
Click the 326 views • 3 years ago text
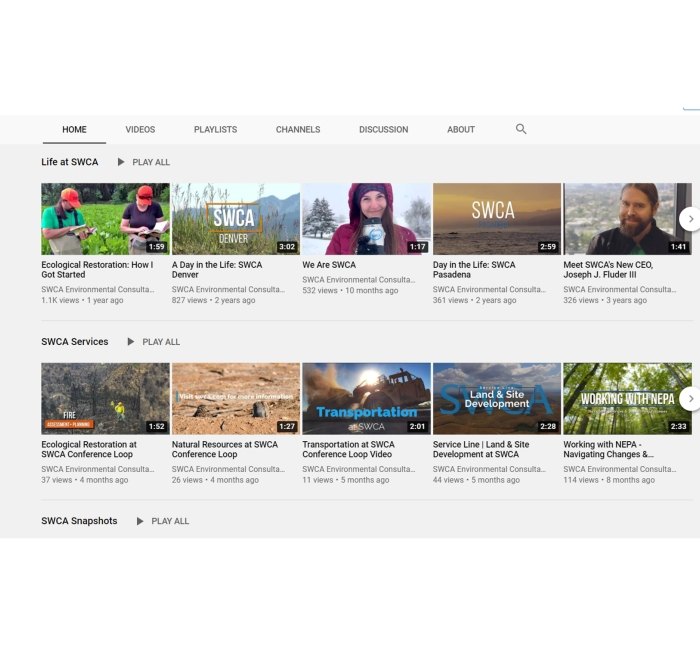pos(605,300)
